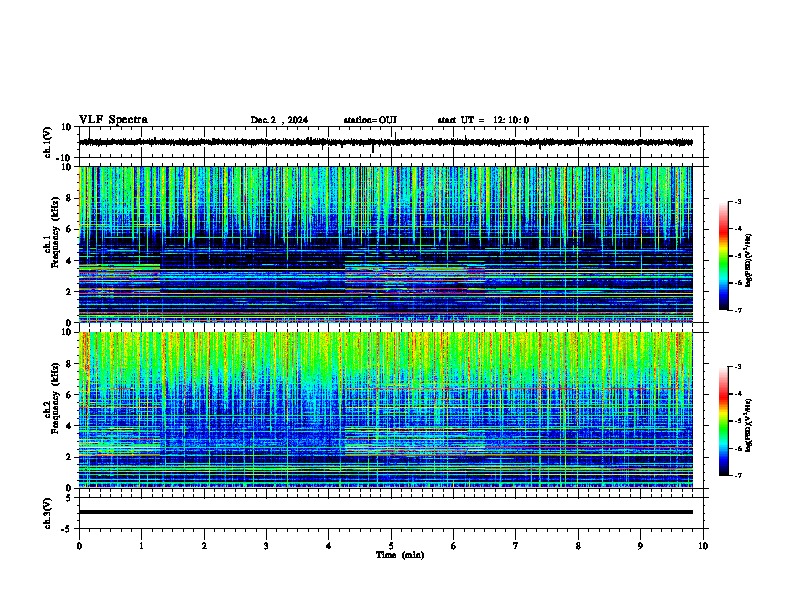Click the ch.1 "Frequency (kHz)" axis label
The height and width of the screenshot is (612, 792).
pyautogui.click(x=55, y=232)
